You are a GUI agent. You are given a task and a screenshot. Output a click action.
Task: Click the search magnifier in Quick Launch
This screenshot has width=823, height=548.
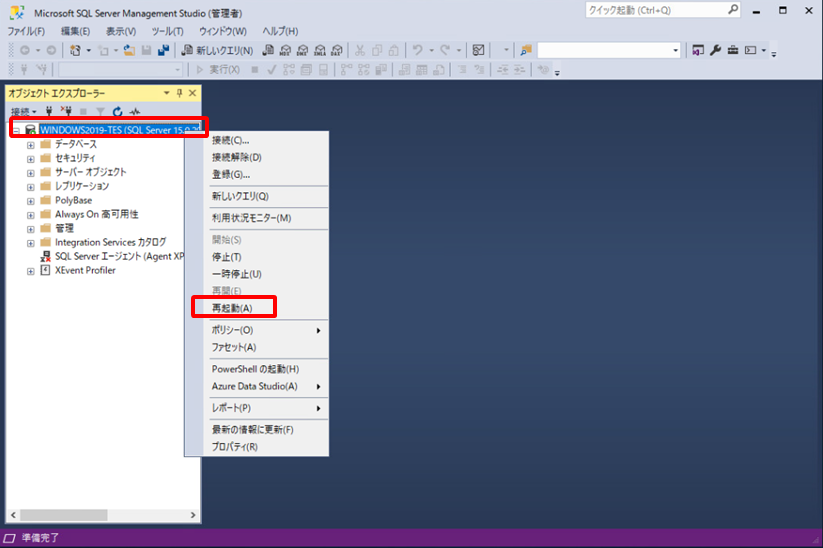click(733, 9)
